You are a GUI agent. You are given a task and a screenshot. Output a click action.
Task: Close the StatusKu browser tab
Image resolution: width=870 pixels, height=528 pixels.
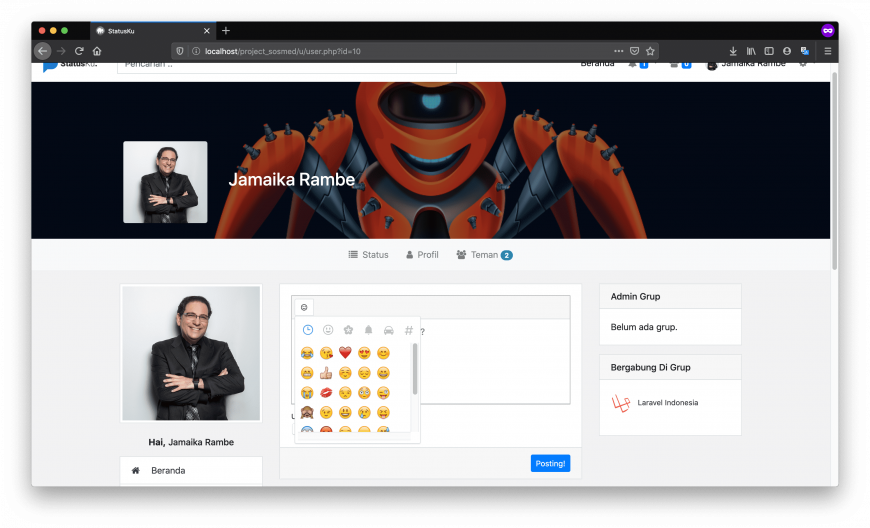pyautogui.click(x=206, y=31)
